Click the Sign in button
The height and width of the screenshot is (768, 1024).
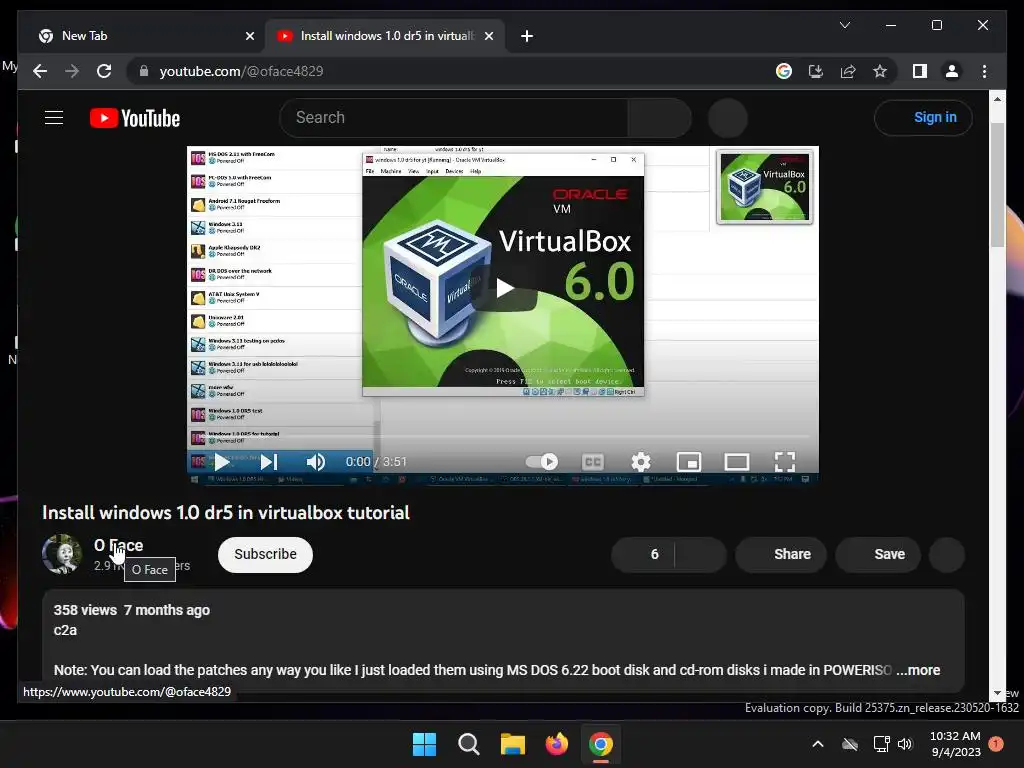coord(923,118)
